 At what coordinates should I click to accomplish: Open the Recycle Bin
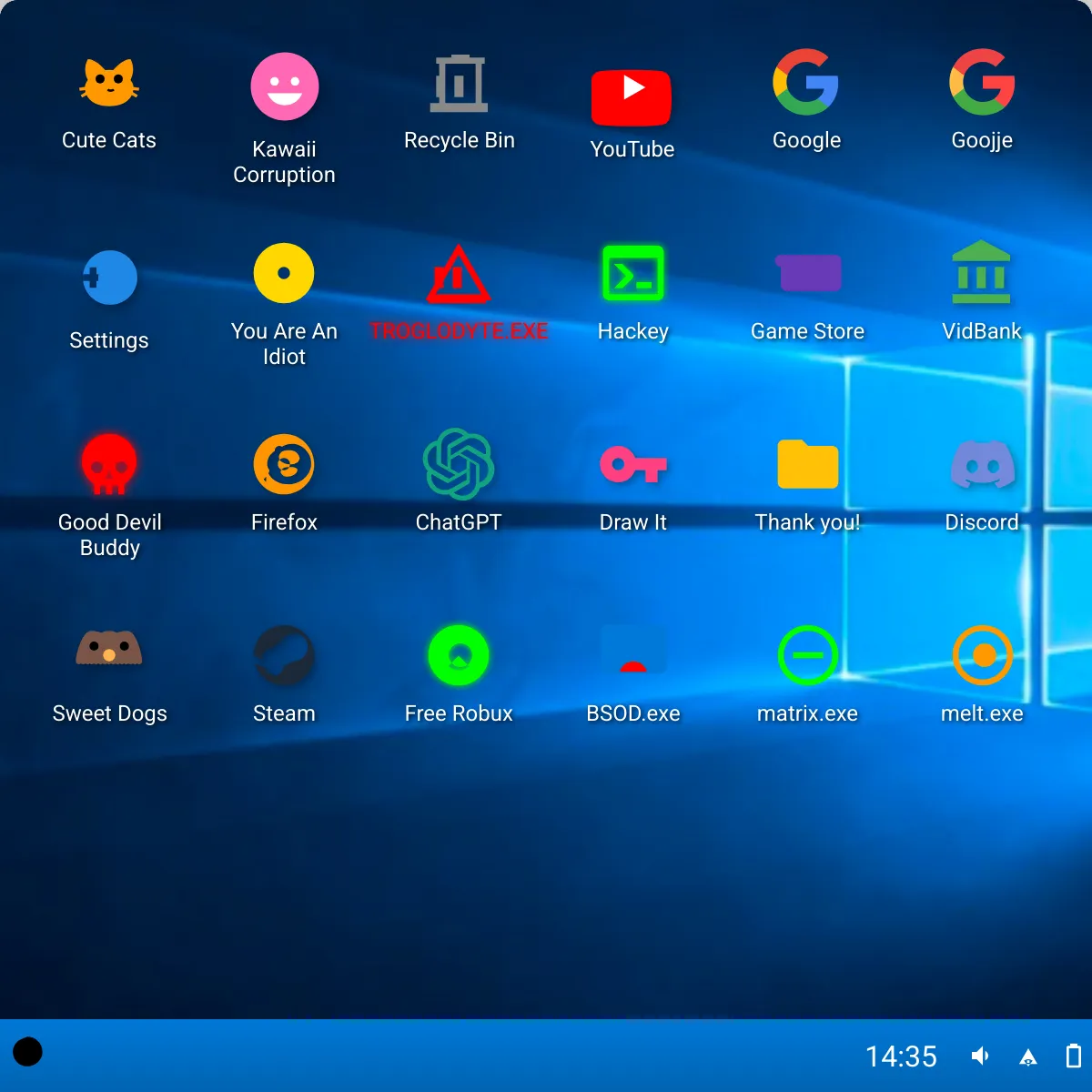point(459,83)
